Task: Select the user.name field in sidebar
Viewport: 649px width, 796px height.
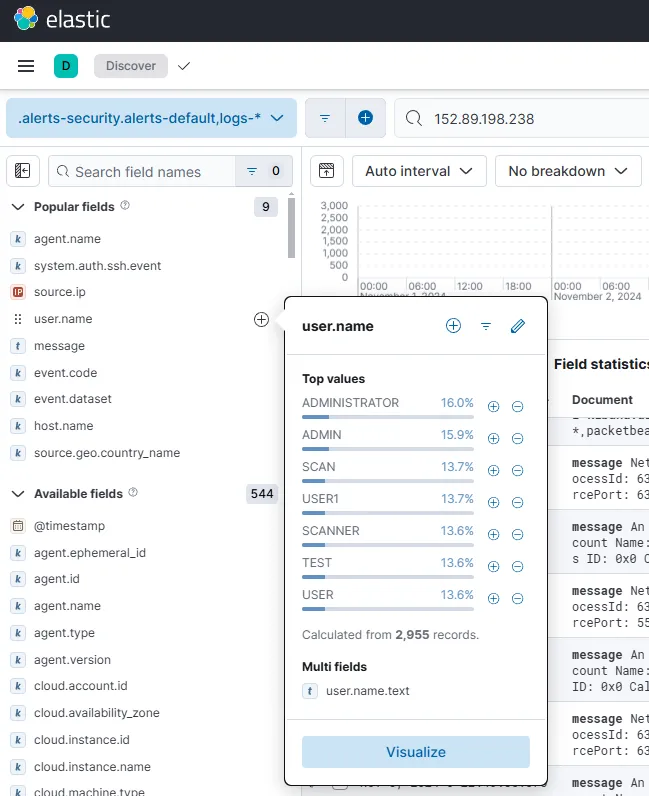Action: pyautogui.click(x=63, y=319)
